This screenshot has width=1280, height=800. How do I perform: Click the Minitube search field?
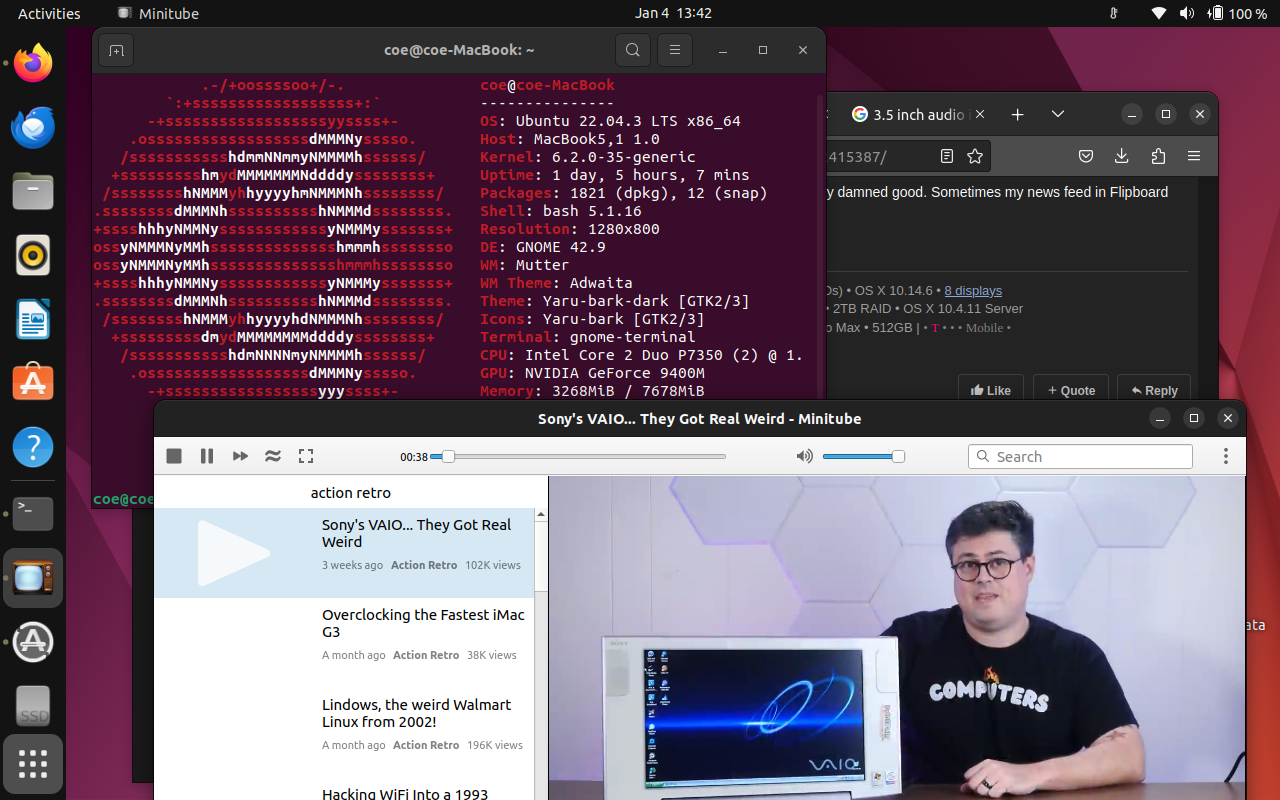(1080, 456)
